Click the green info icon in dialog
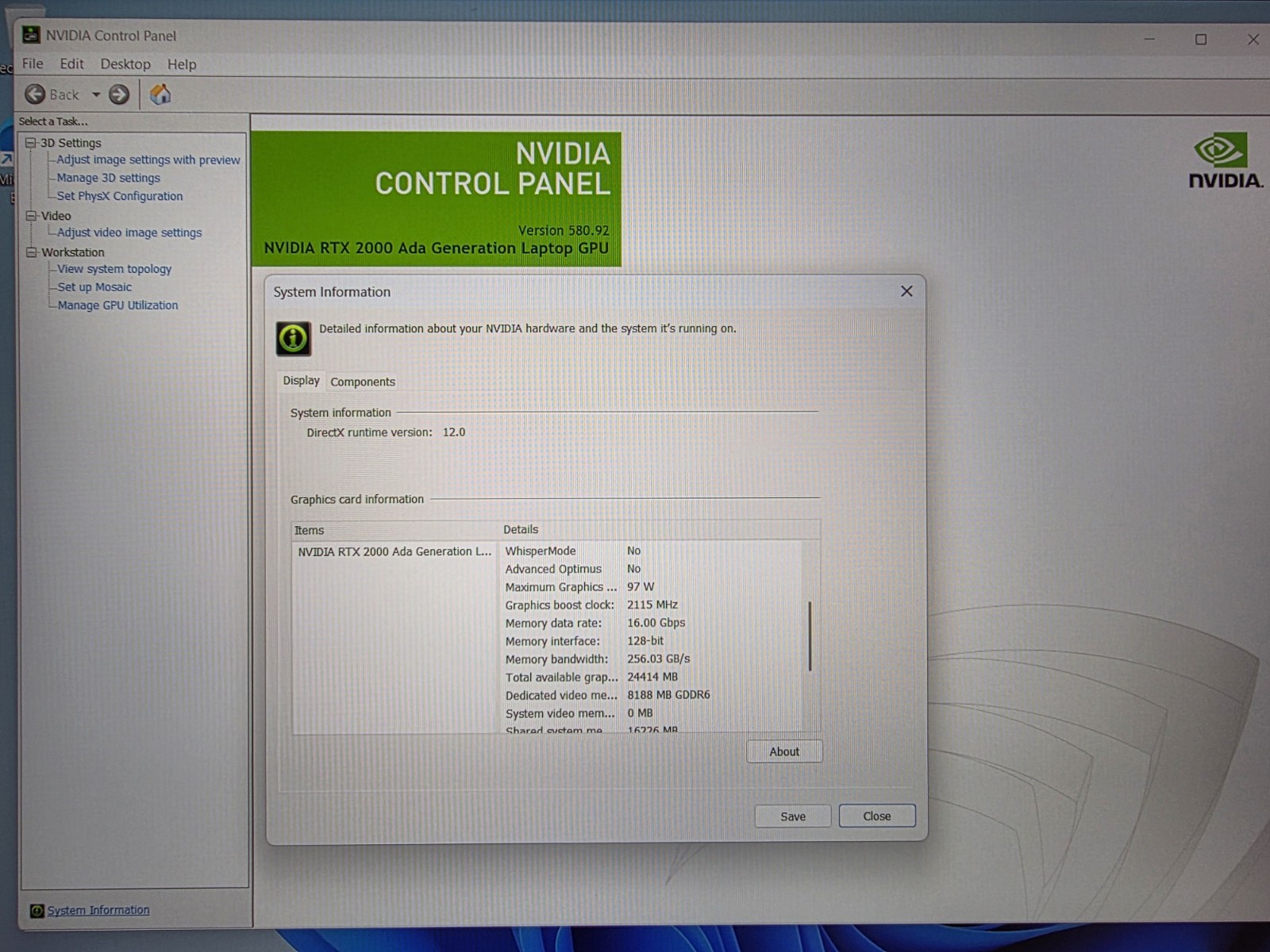The image size is (1270, 952). 293,339
